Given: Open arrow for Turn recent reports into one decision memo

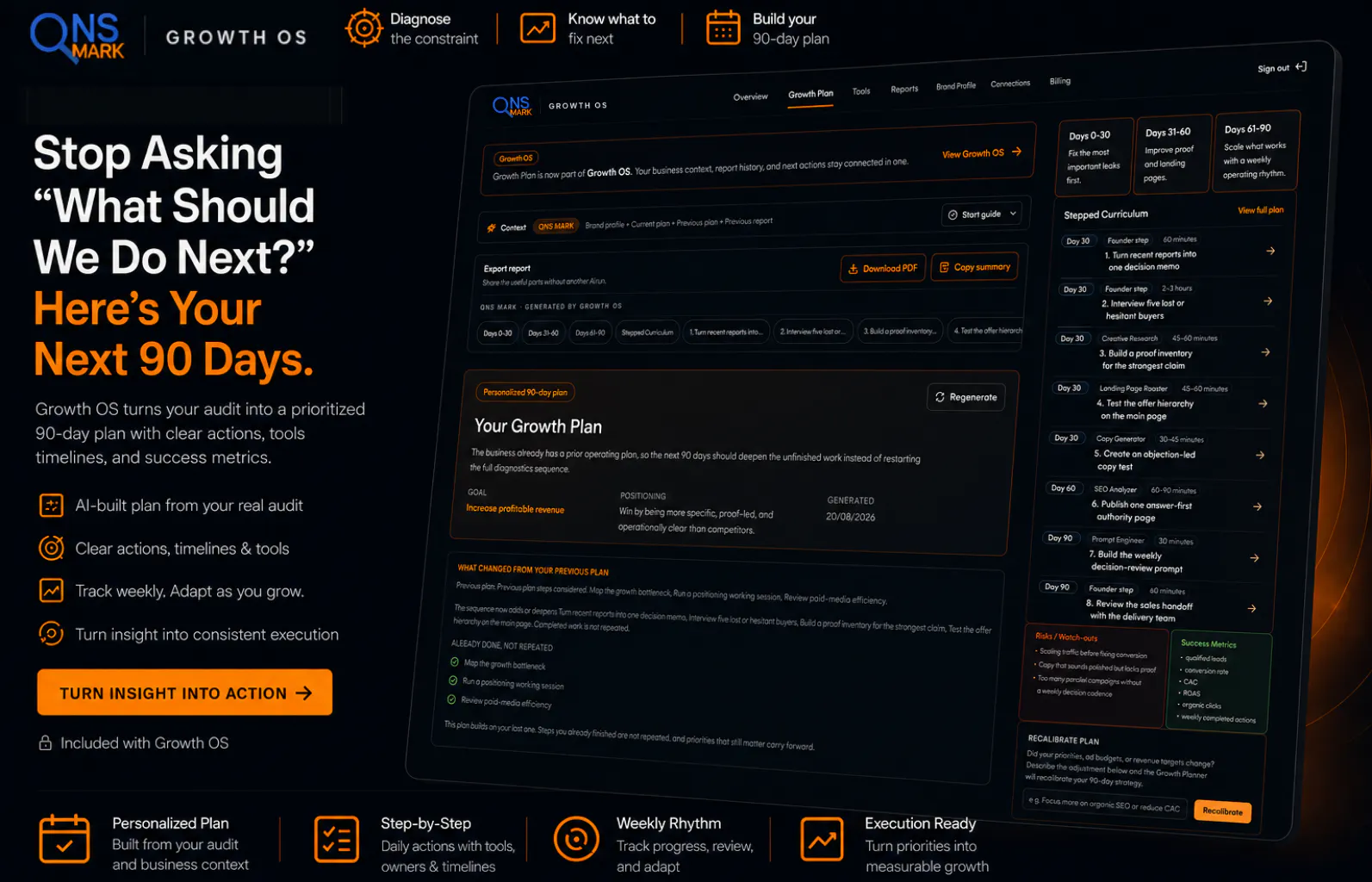Looking at the screenshot, I should pyautogui.click(x=1270, y=251).
